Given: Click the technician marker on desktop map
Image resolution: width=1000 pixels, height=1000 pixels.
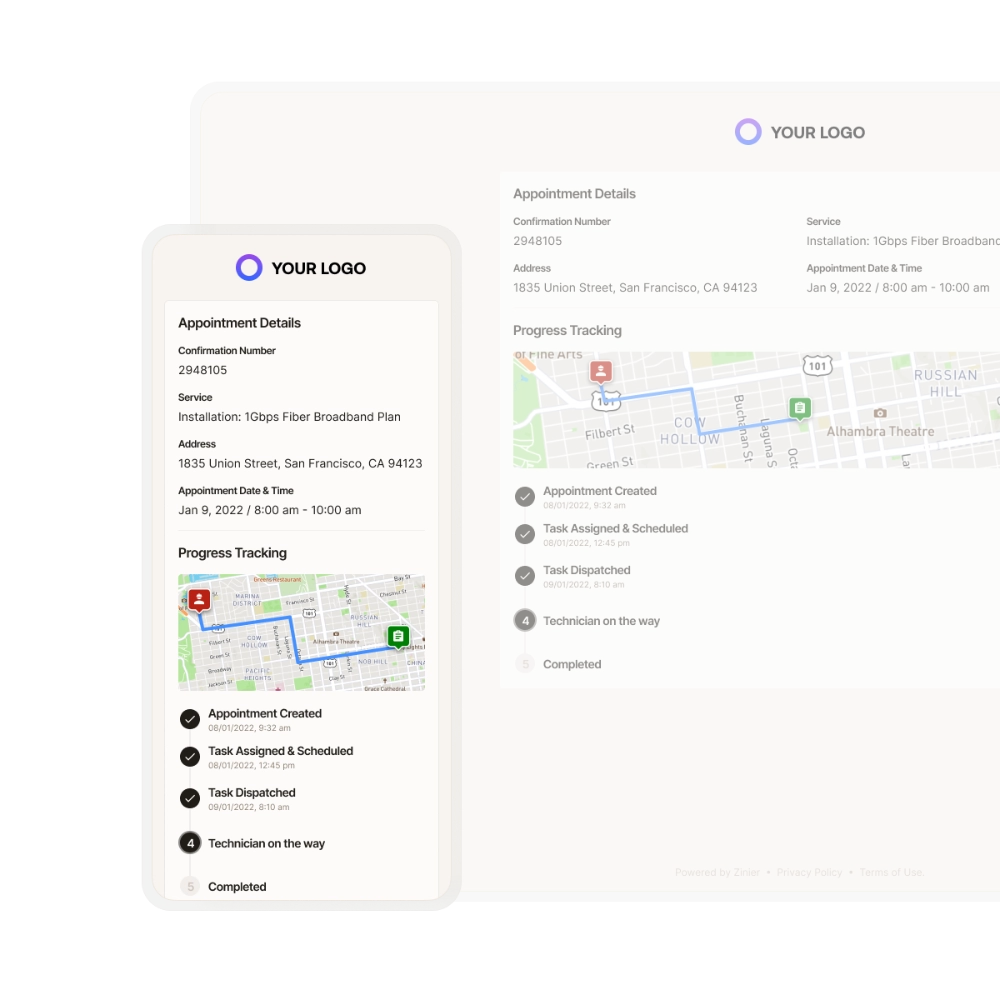Looking at the screenshot, I should pyautogui.click(x=601, y=372).
